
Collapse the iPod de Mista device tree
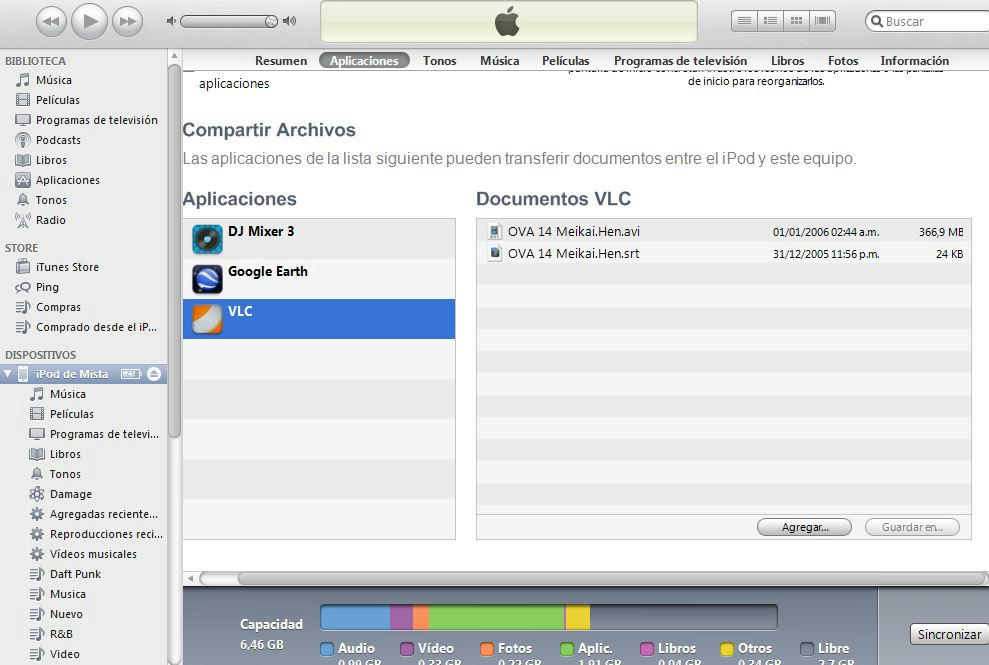click(x=8, y=374)
